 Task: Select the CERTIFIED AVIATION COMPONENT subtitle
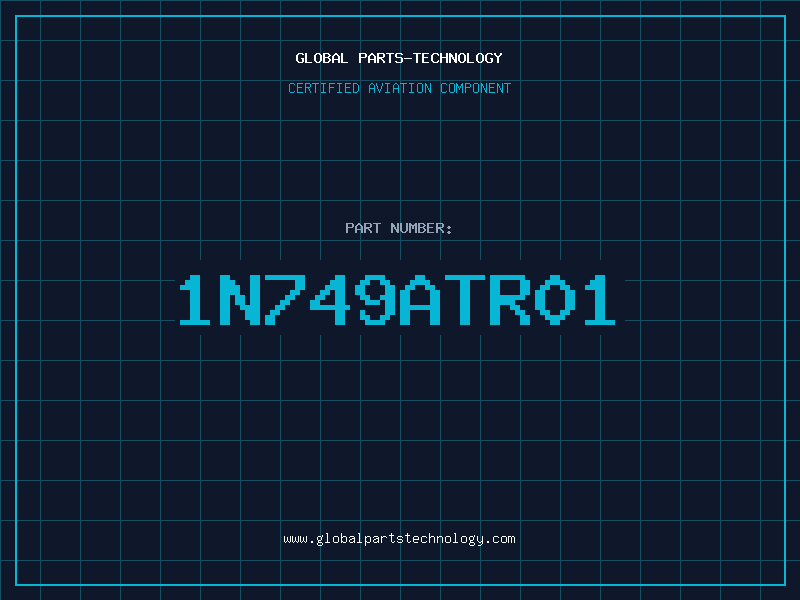(x=399, y=88)
